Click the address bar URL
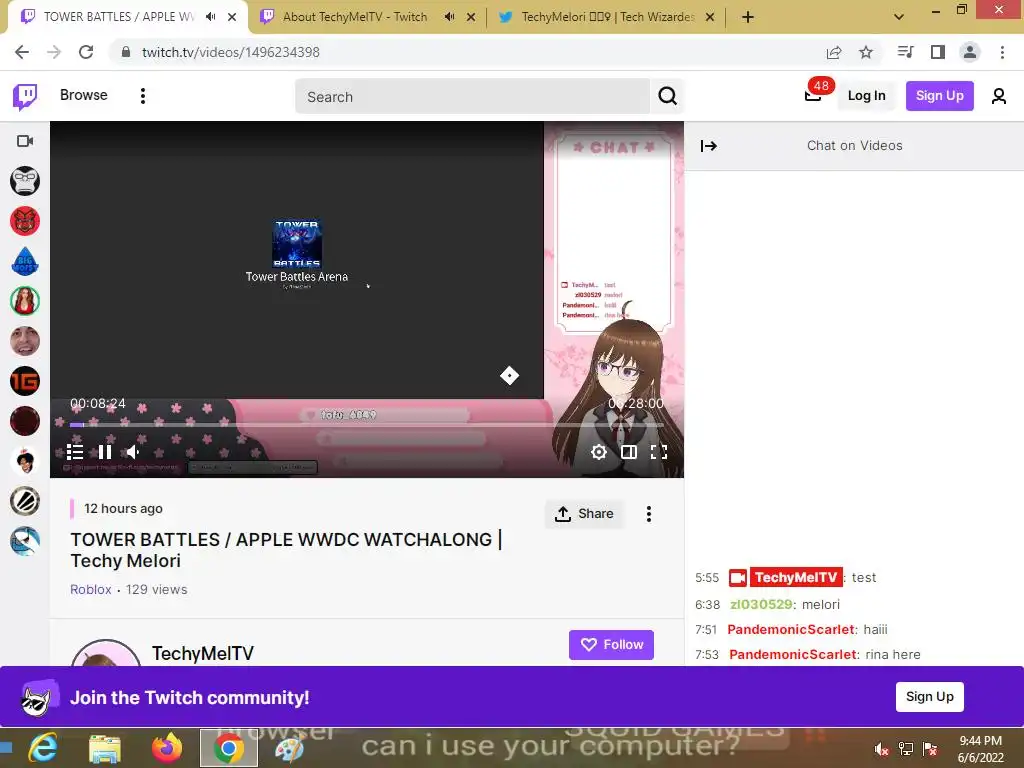Image resolution: width=1024 pixels, height=768 pixels. click(x=231, y=52)
